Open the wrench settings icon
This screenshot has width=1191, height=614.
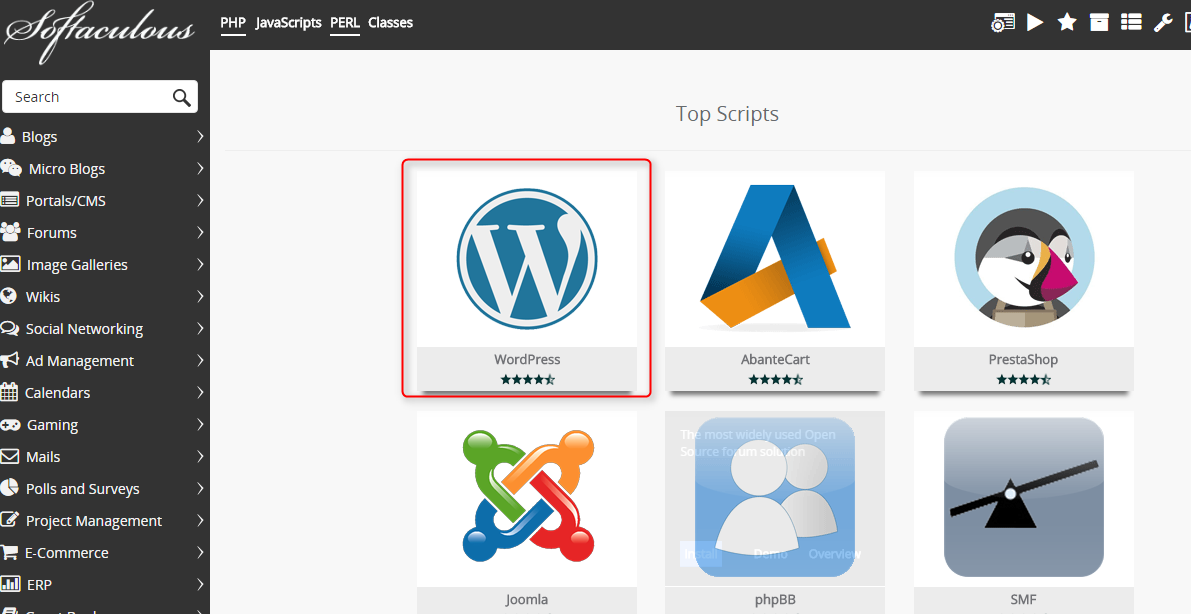(x=1163, y=22)
